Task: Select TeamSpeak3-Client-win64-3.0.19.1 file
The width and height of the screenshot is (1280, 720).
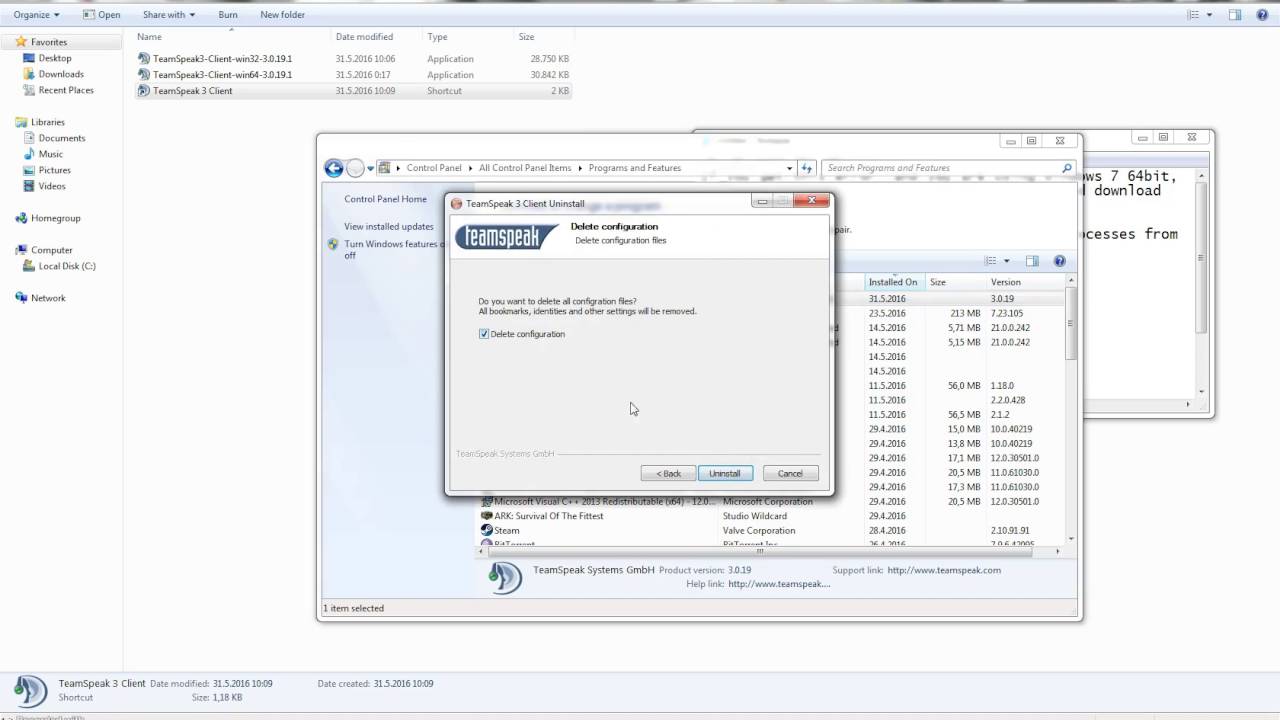Action: (222, 75)
